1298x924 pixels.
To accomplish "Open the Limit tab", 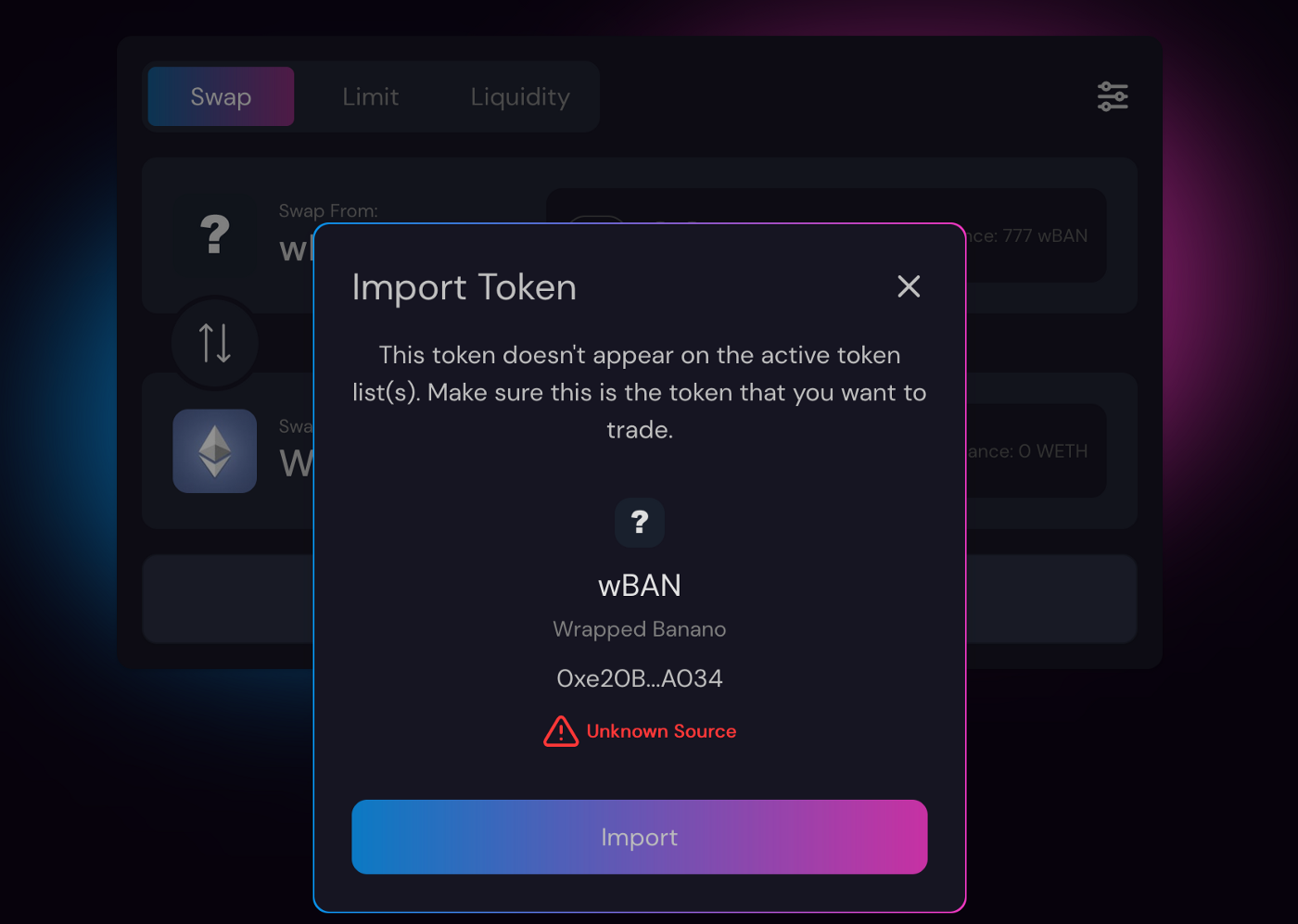I will [370, 96].
